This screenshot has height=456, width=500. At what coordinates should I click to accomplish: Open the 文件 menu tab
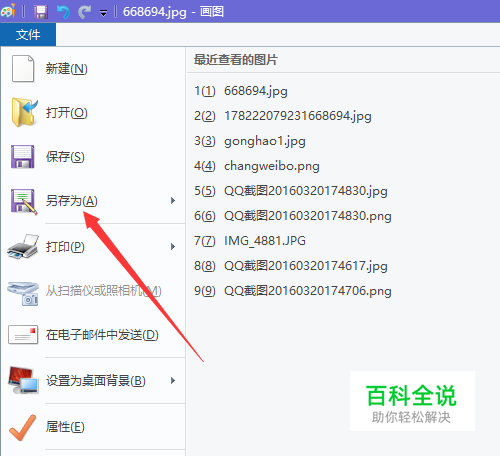pos(28,34)
